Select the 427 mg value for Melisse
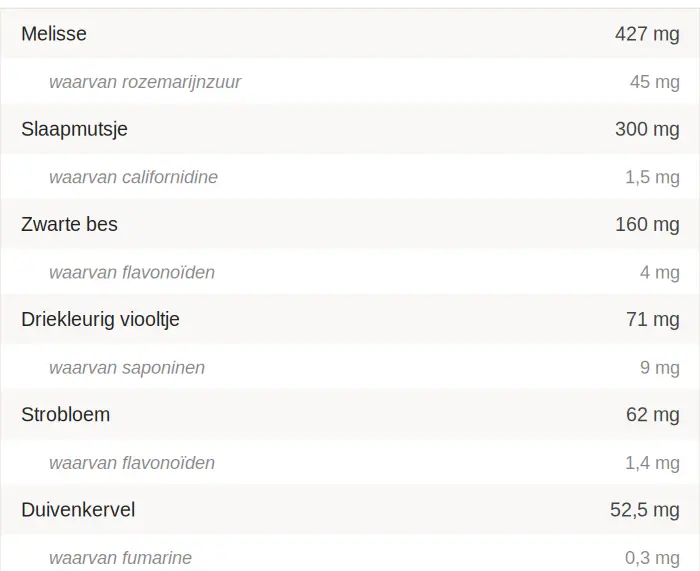The height and width of the screenshot is (571, 700). tap(647, 34)
